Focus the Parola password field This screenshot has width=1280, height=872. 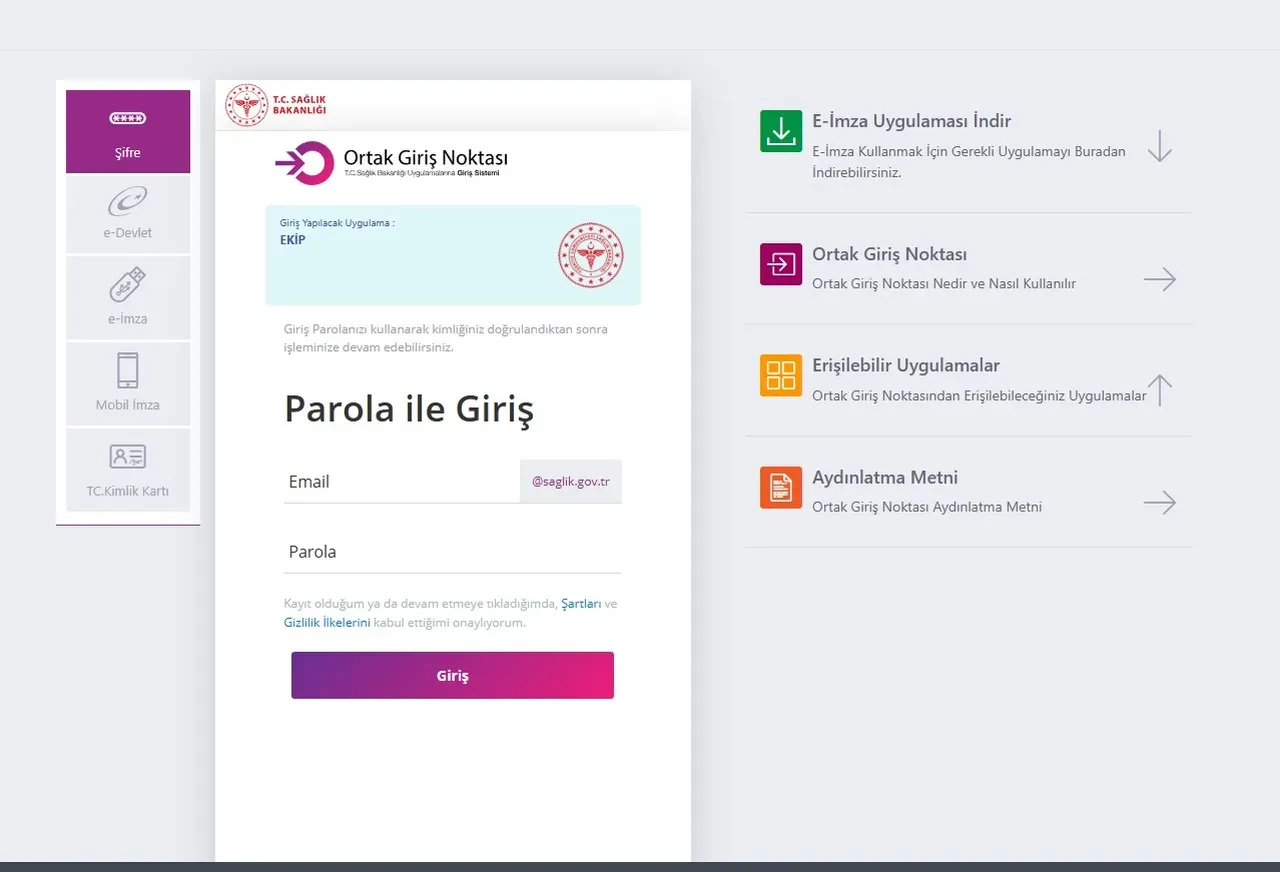452,552
